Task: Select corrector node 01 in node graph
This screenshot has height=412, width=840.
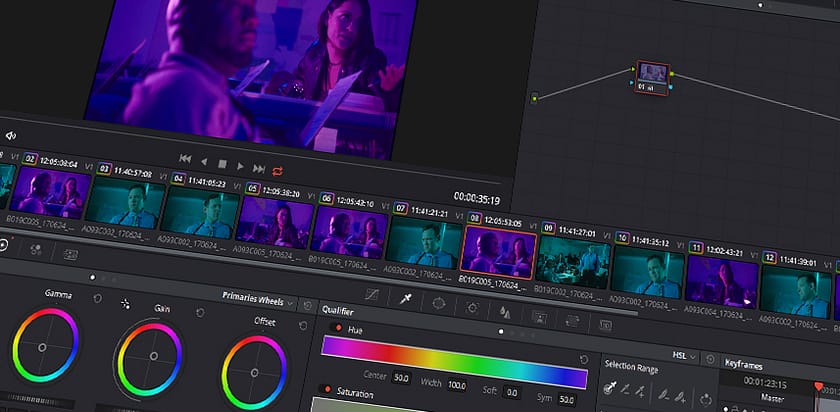Action: pyautogui.click(x=652, y=78)
